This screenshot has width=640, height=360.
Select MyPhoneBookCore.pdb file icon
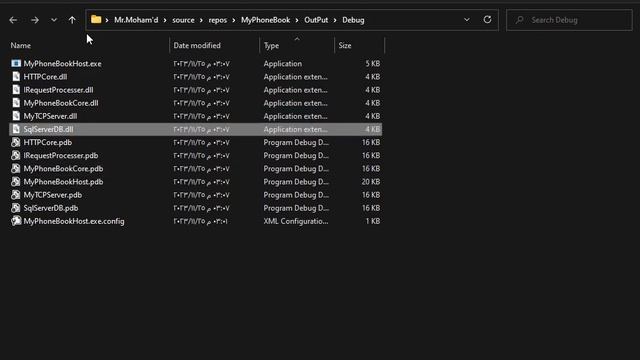(x=16, y=168)
